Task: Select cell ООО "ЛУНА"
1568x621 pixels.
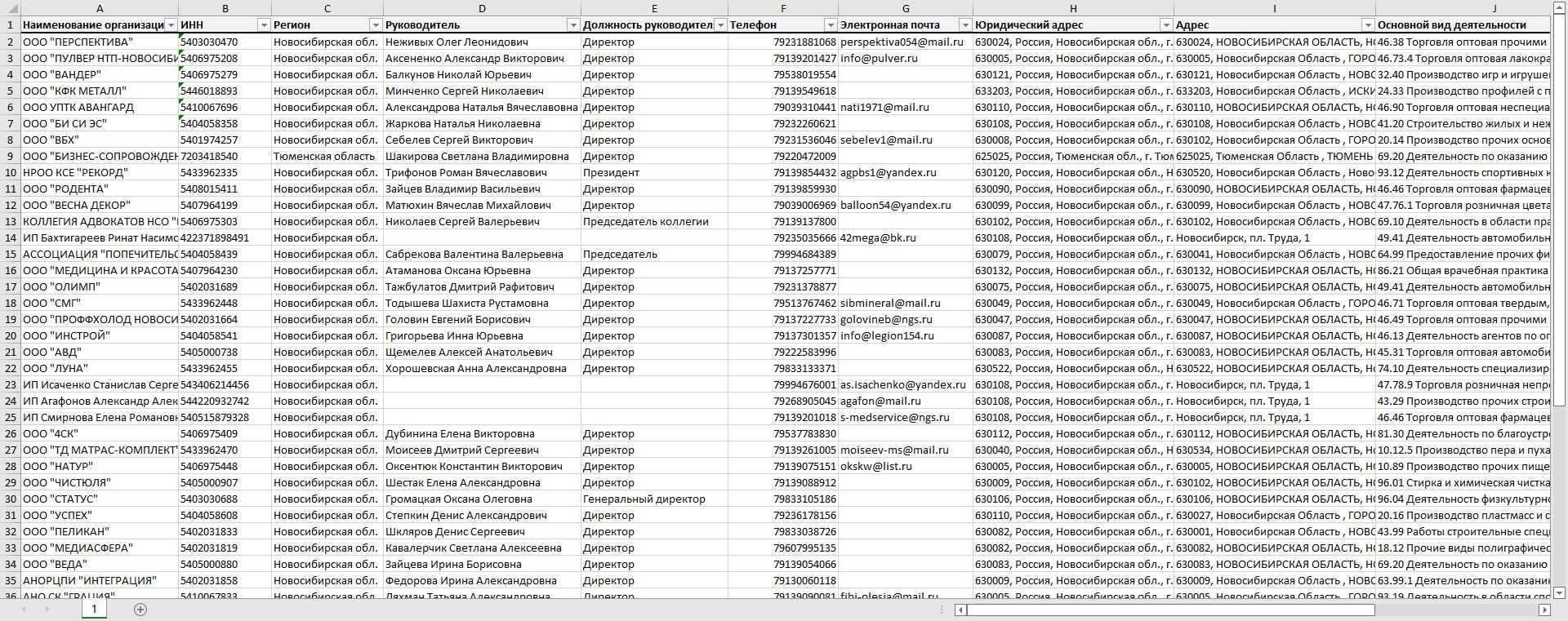Action: pos(100,368)
